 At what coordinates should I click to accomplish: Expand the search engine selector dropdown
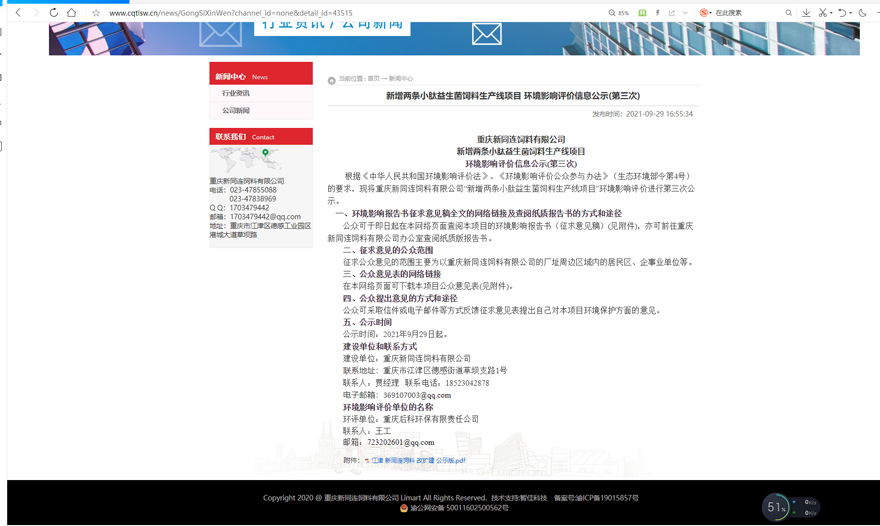[710, 13]
